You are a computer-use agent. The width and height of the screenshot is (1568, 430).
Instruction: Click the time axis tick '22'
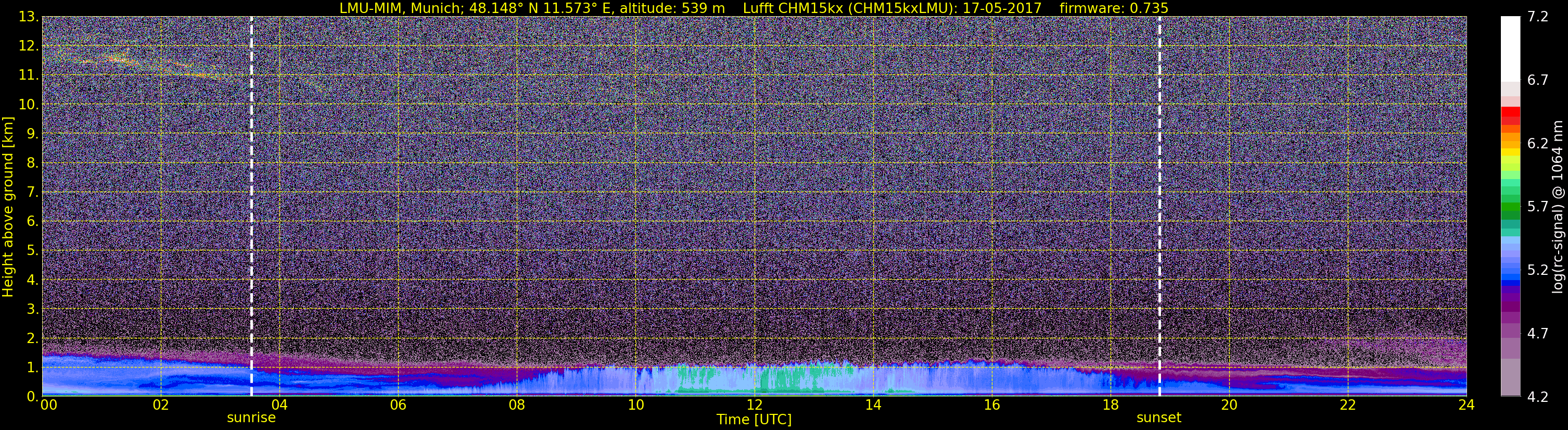(1348, 405)
